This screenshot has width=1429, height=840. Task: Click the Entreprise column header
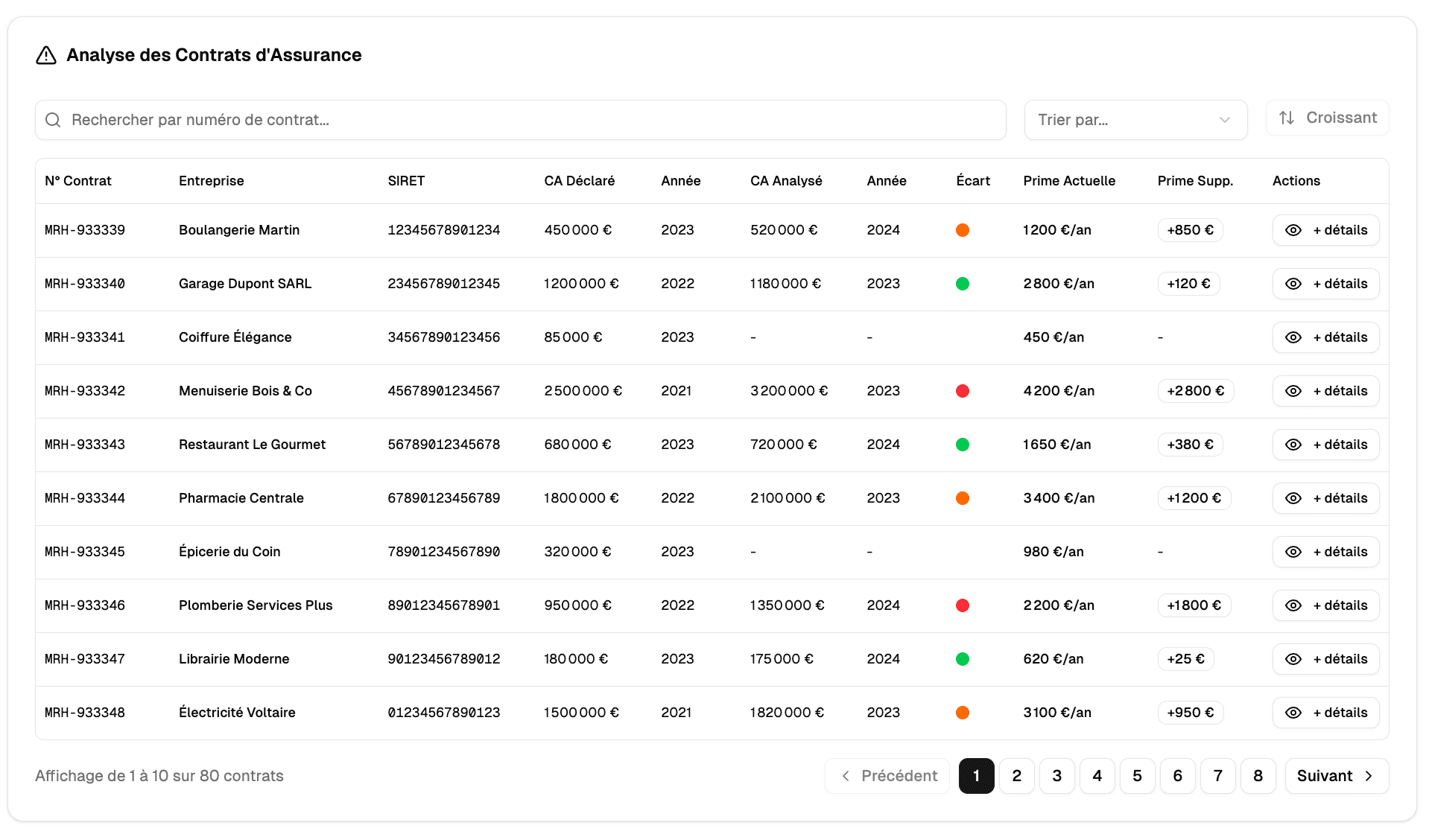pyautogui.click(x=211, y=180)
